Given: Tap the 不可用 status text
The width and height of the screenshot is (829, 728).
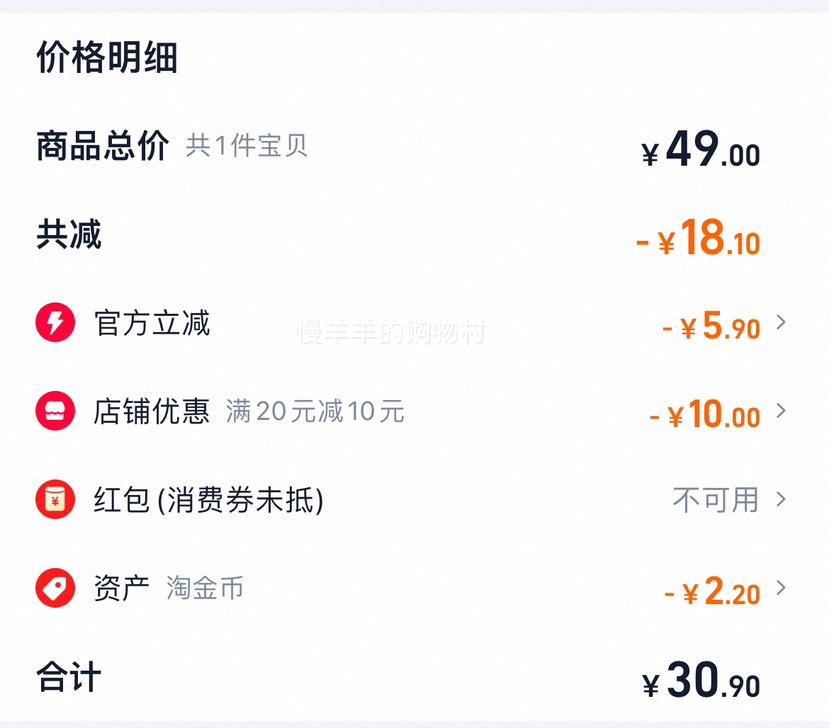Looking at the screenshot, I should click(716, 500).
